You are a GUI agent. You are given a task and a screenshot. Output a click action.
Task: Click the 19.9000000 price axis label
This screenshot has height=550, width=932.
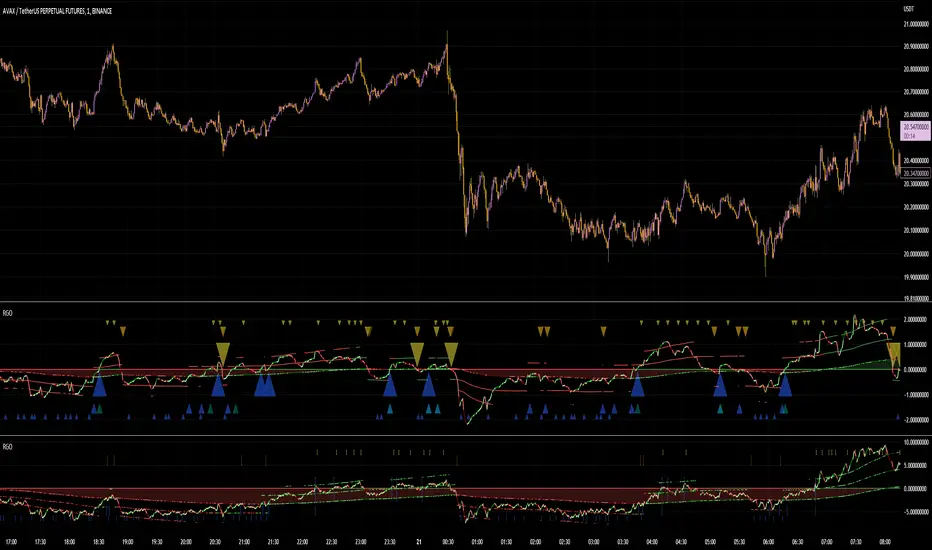[916, 277]
